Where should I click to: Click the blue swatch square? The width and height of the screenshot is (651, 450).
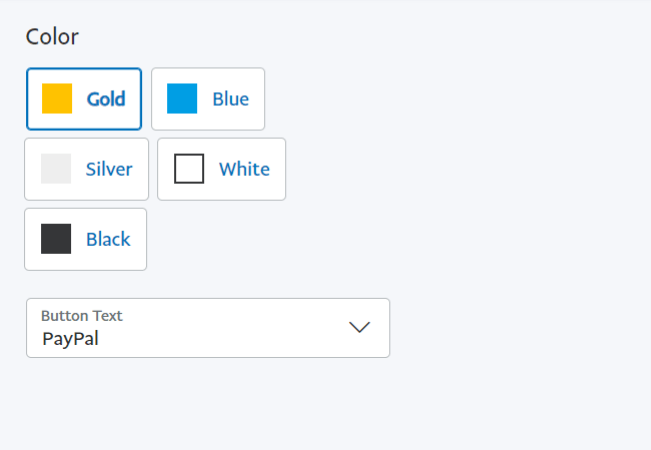click(182, 99)
